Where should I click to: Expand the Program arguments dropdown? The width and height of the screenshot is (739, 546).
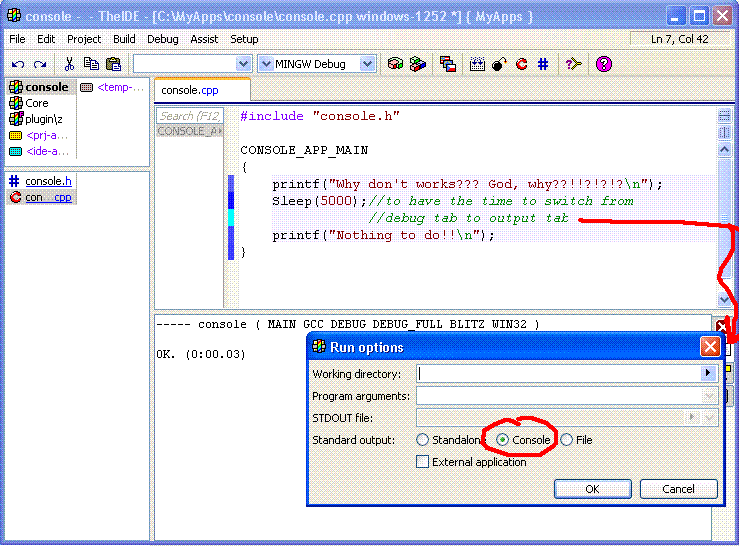point(710,396)
